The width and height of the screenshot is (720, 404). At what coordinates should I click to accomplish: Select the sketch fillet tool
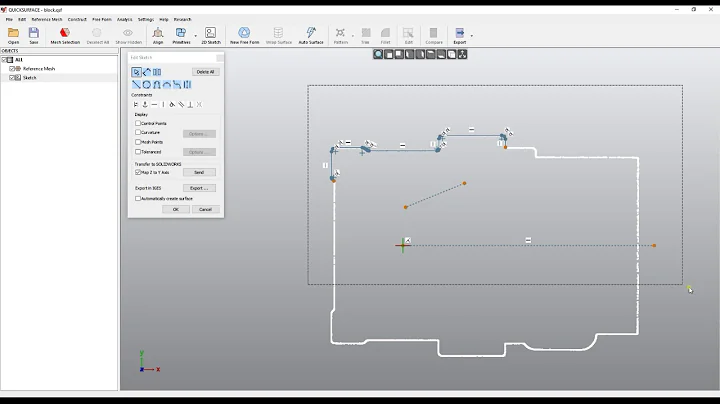(177, 84)
